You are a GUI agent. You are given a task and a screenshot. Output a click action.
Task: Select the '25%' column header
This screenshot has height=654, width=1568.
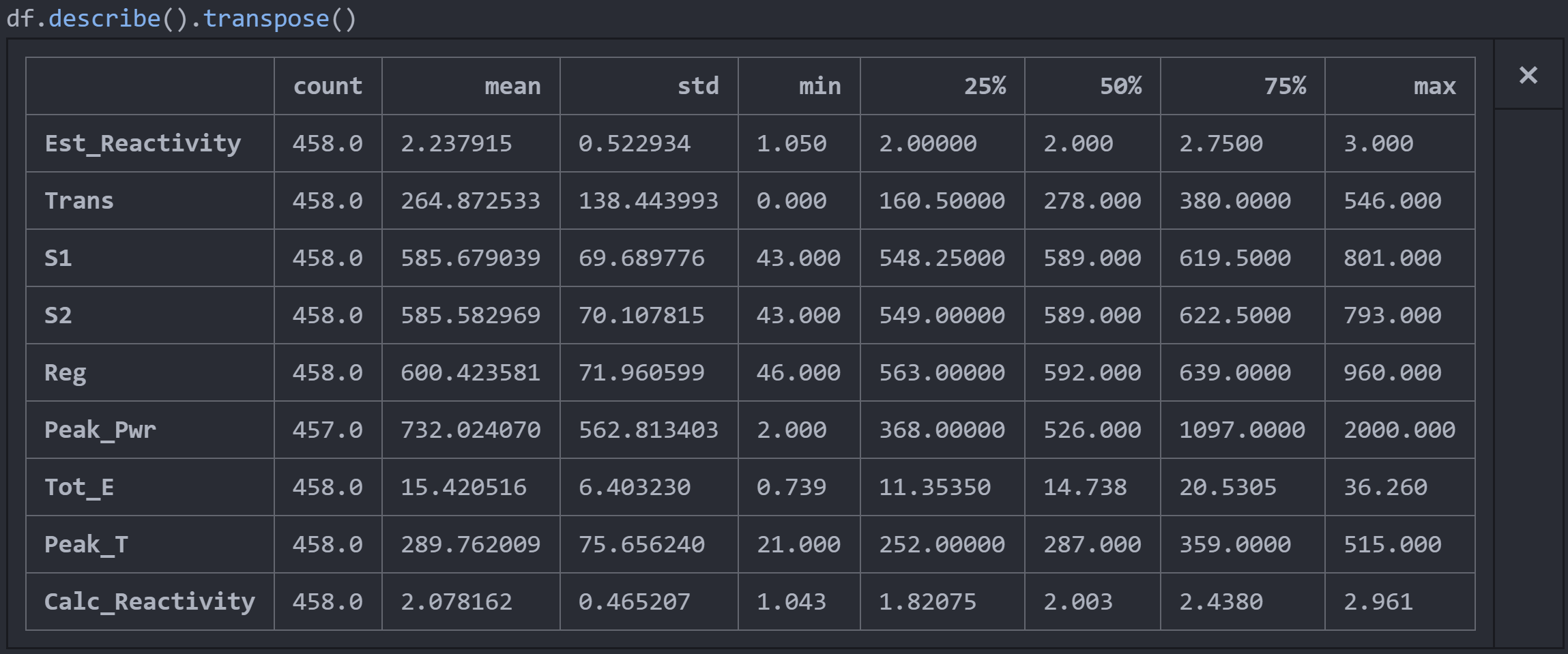click(x=985, y=86)
